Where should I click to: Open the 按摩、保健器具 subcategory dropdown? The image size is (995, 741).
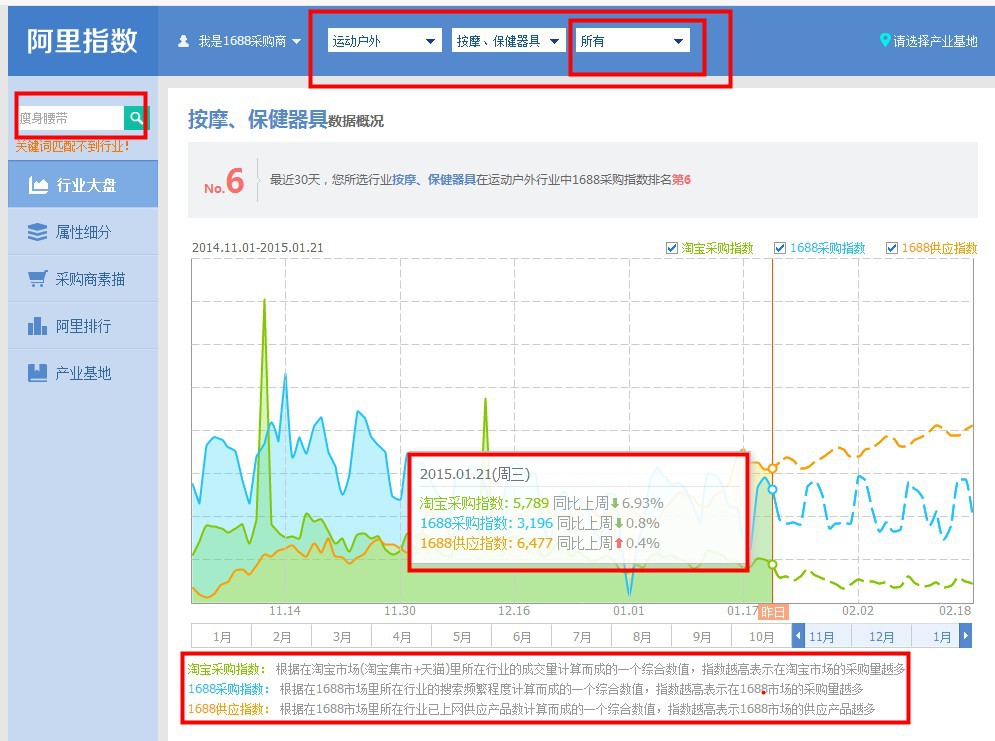pos(508,41)
